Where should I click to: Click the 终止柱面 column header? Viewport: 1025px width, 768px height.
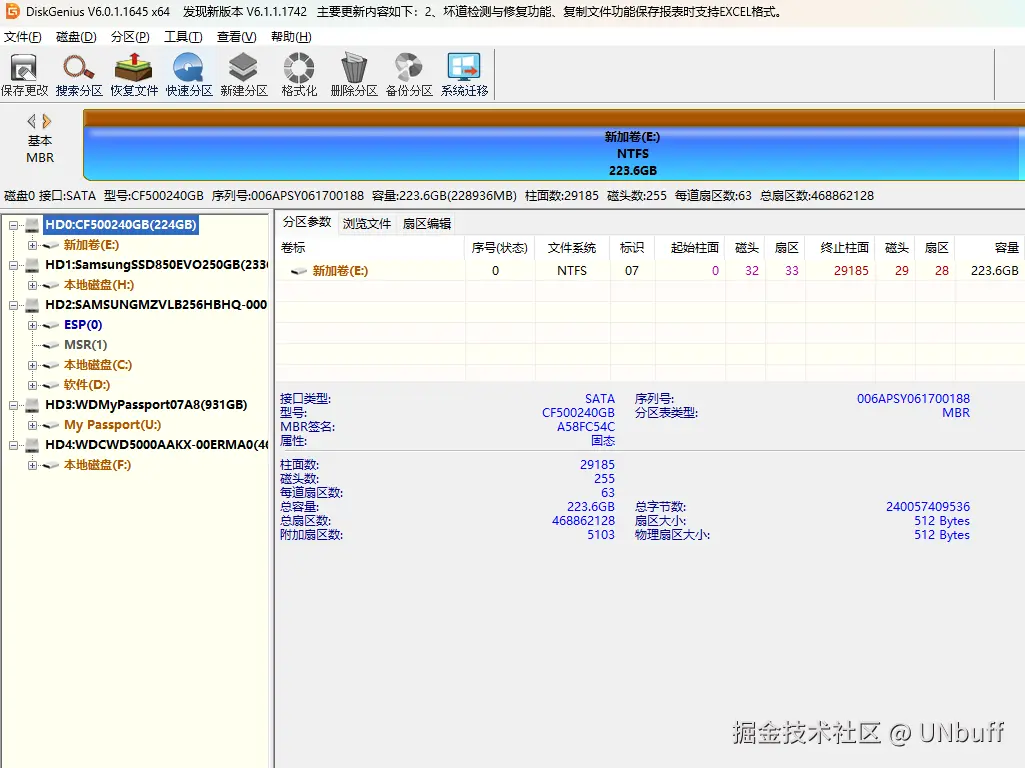point(841,248)
